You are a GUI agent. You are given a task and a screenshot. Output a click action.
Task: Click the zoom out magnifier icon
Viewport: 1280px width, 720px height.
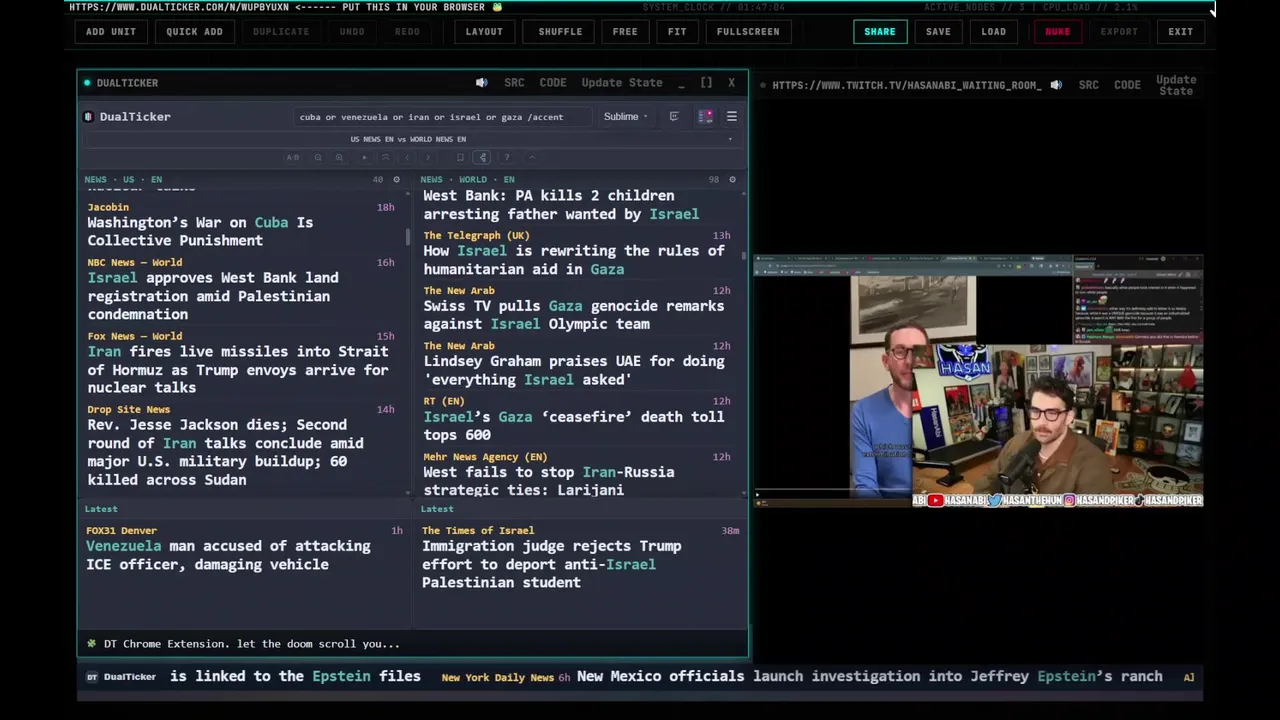click(x=318, y=157)
